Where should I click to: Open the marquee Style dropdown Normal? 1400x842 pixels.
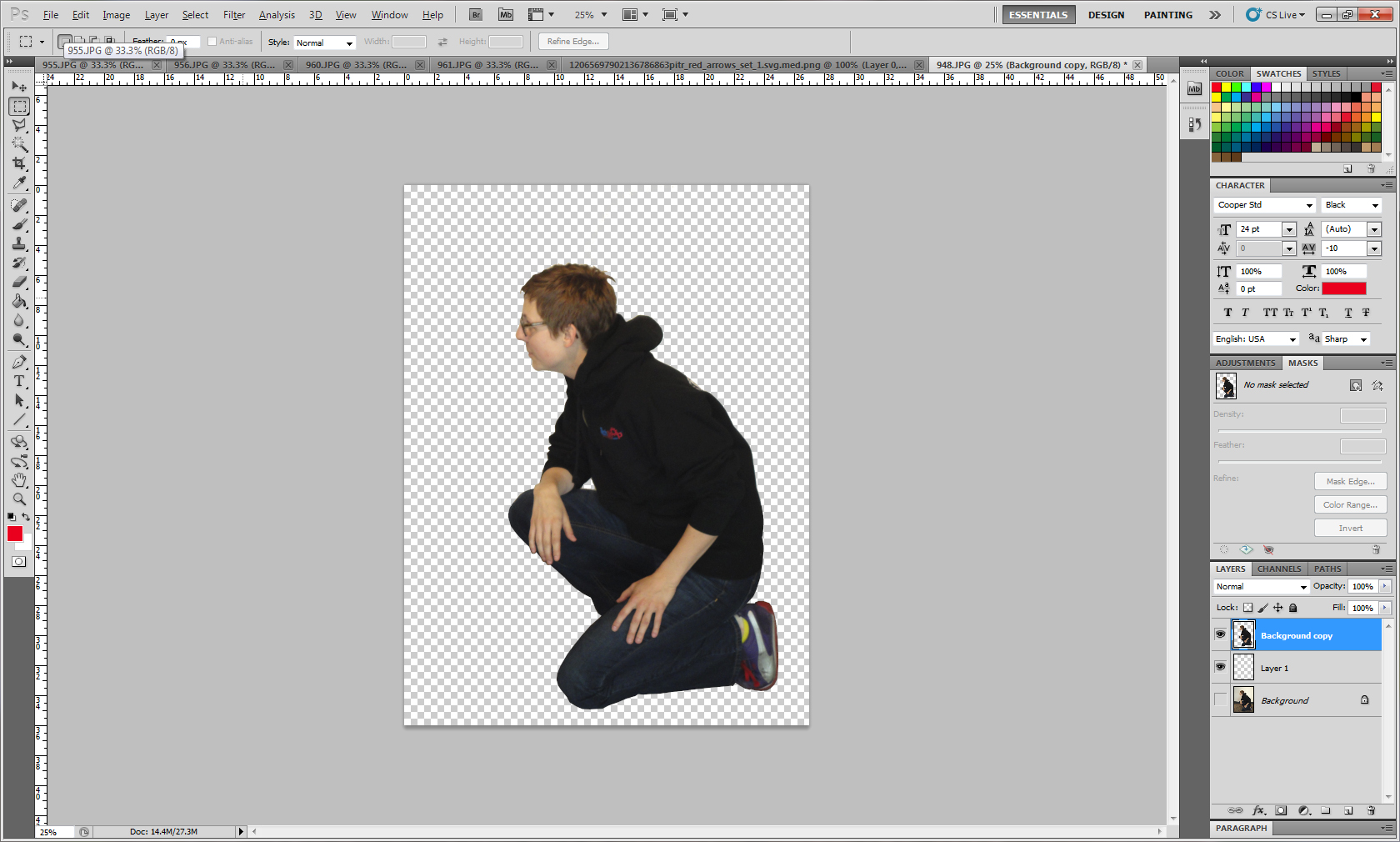[324, 43]
